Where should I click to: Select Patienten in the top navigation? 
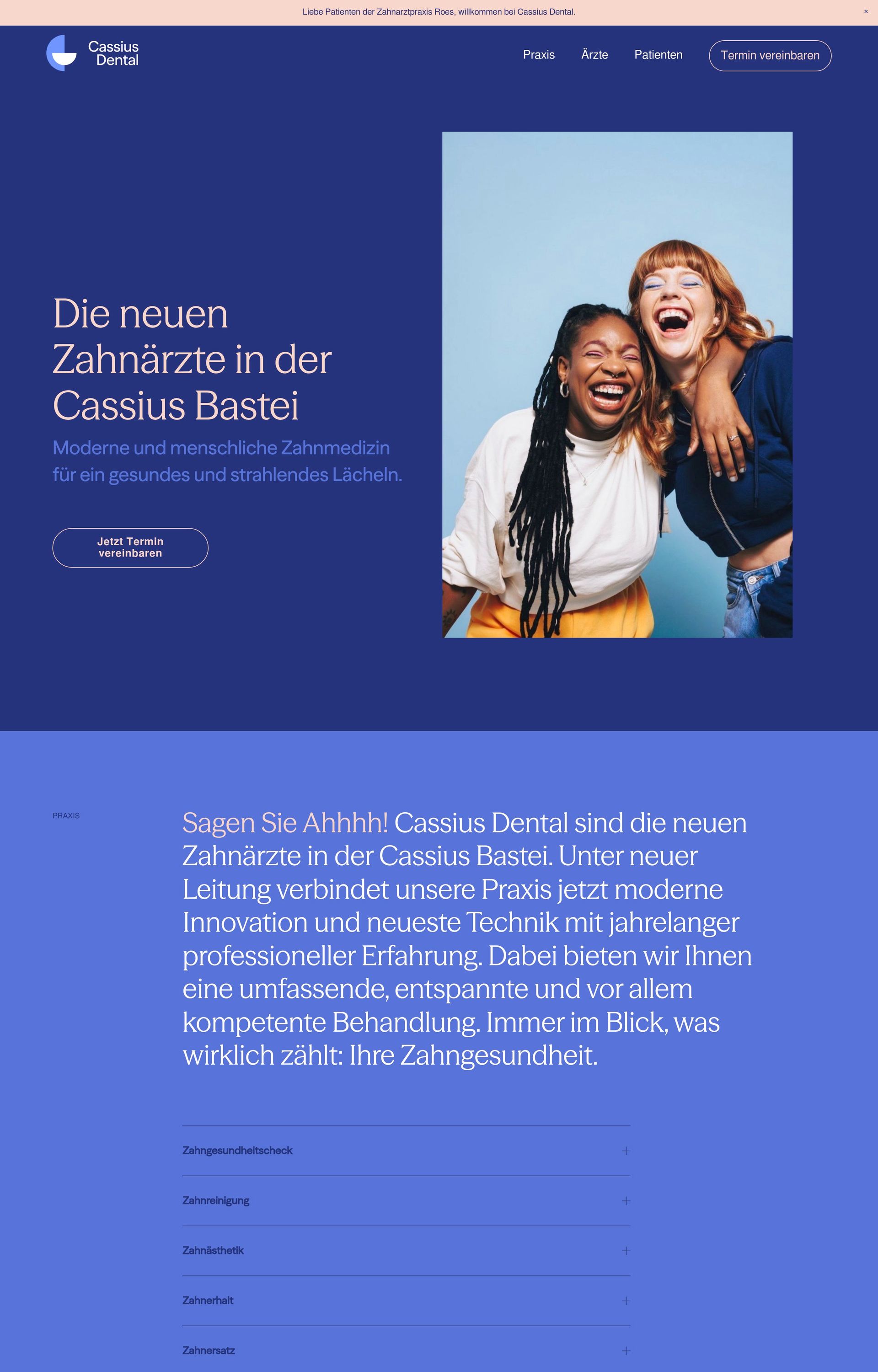[x=658, y=55]
